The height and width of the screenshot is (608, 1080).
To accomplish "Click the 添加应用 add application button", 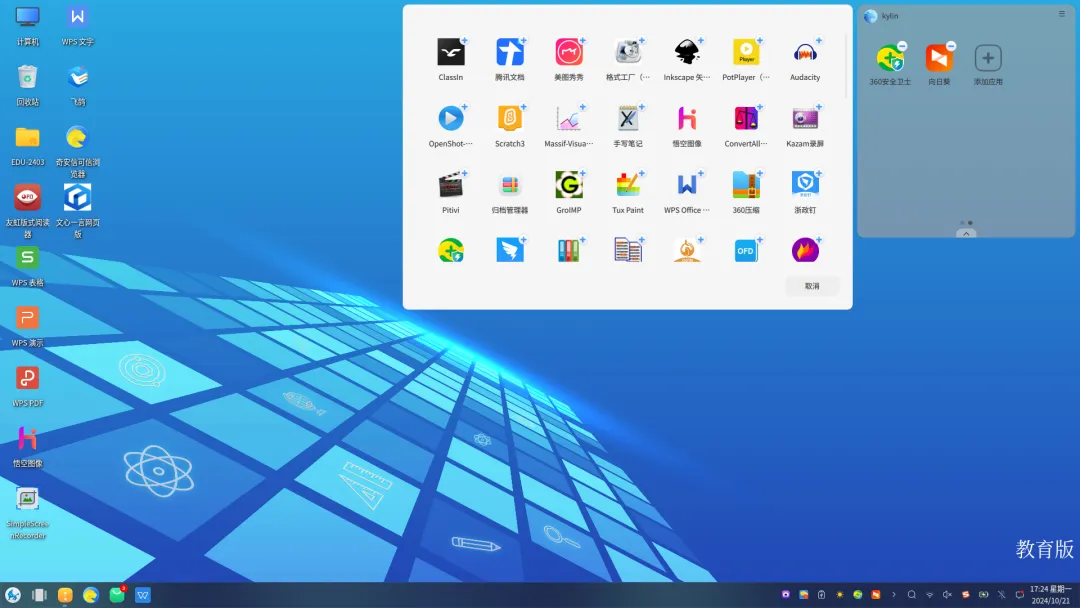I will tap(988, 58).
